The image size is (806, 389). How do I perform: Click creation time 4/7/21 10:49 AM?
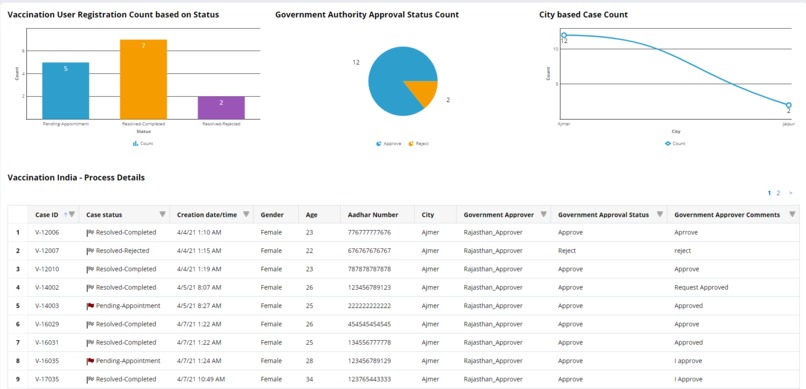201,379
